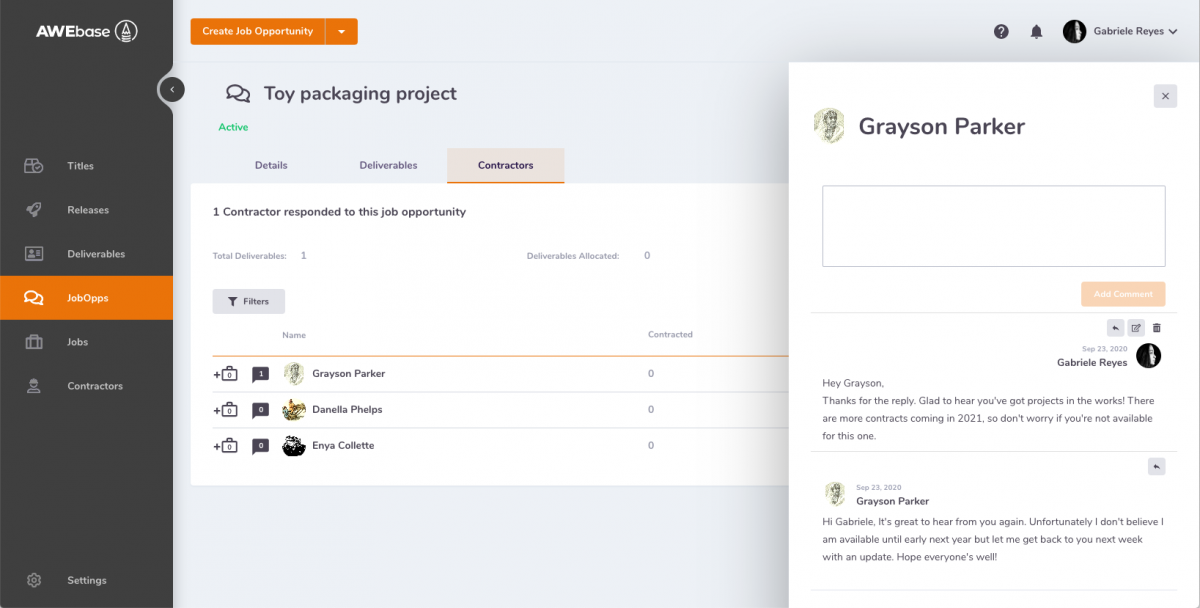
Task: Open comments icon for Grayson Parker row
Action: 260,374
